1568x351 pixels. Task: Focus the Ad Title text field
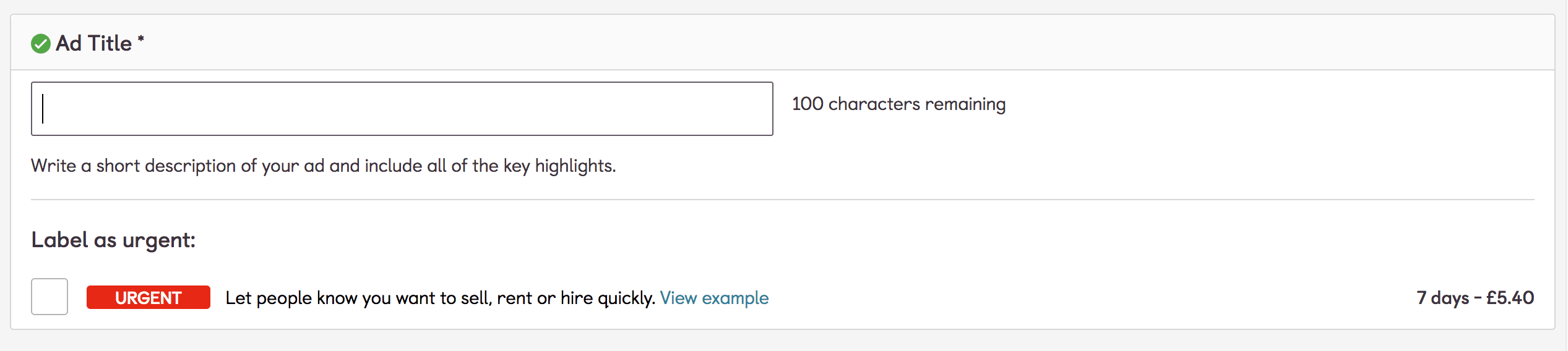[402, 109]
